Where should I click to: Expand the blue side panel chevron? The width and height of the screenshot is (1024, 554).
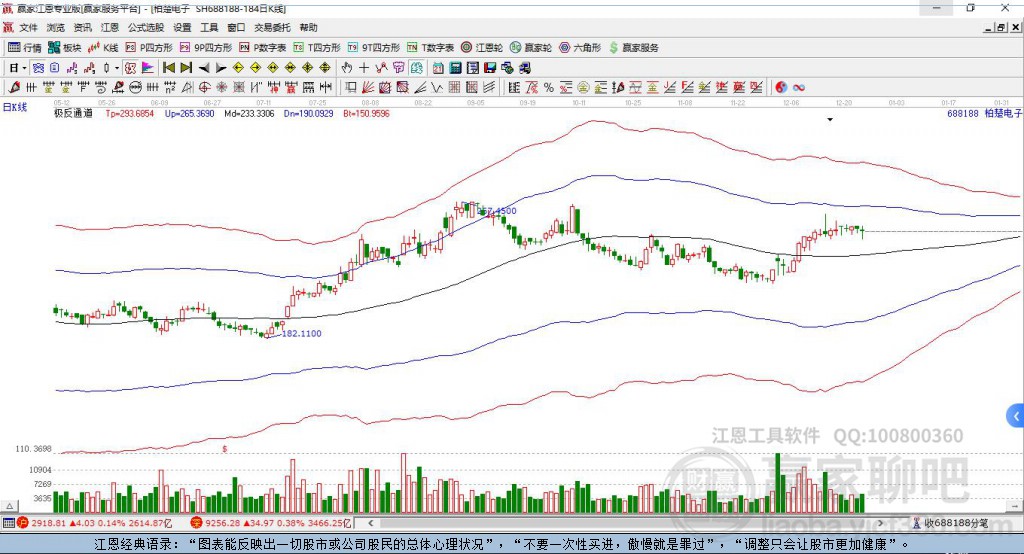(1016, 416)
